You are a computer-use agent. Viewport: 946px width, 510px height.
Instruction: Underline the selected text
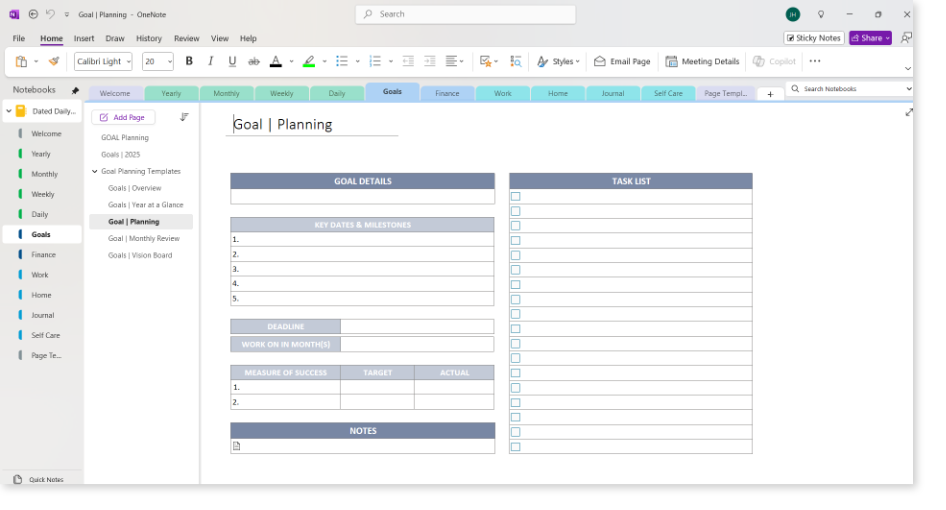pos(232,61)
